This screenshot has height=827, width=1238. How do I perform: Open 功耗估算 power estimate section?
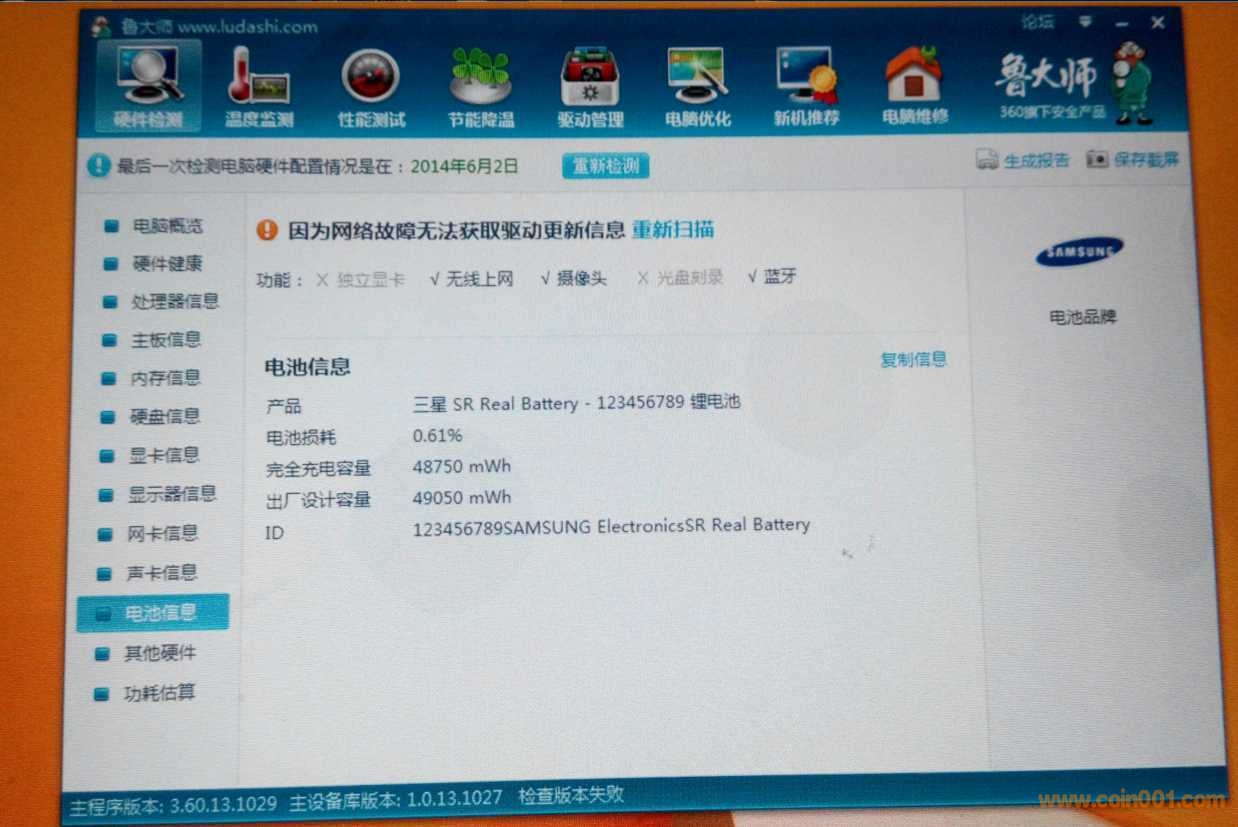[158, 693]
